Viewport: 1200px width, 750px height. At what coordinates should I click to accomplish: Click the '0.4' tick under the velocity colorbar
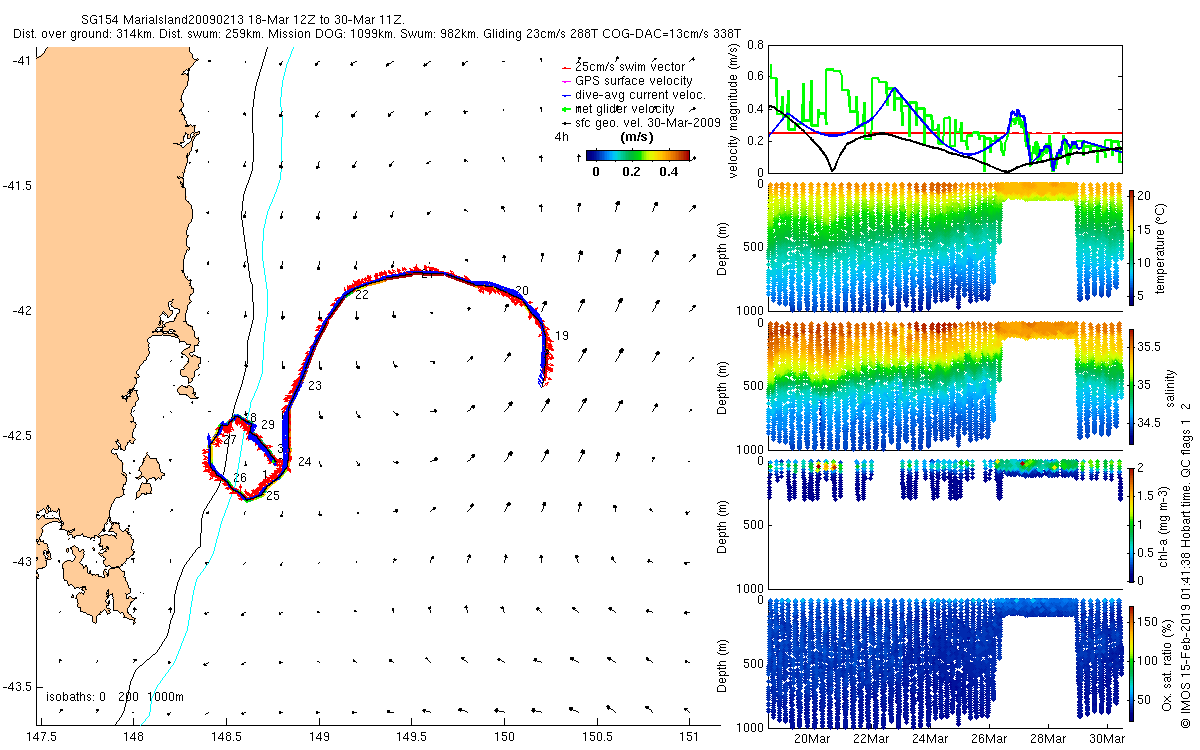[x=670, y=172]
